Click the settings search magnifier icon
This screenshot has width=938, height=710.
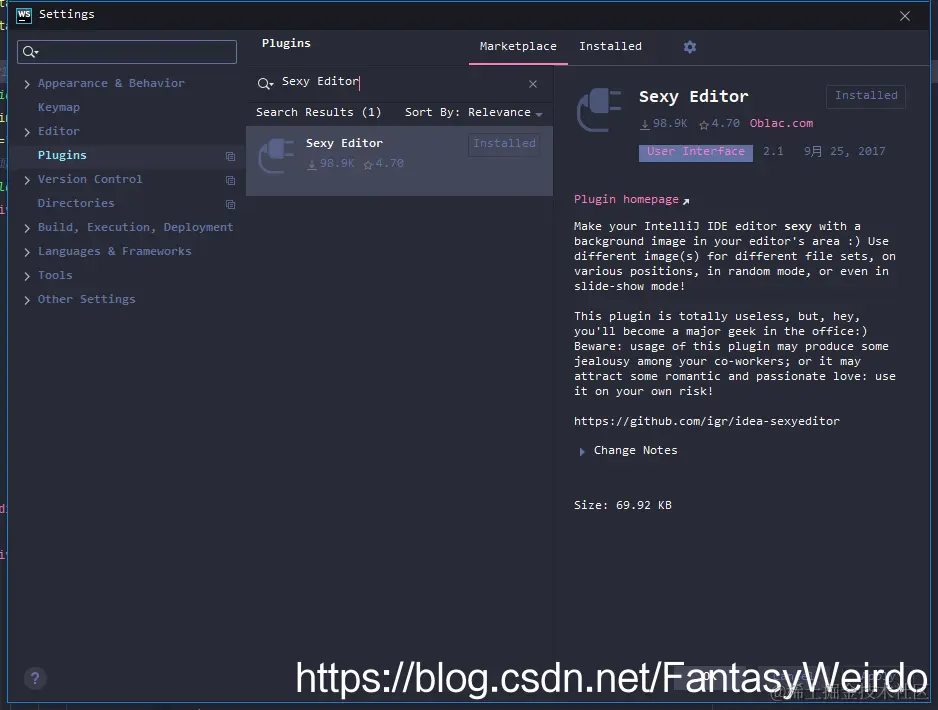pos(30,52)
